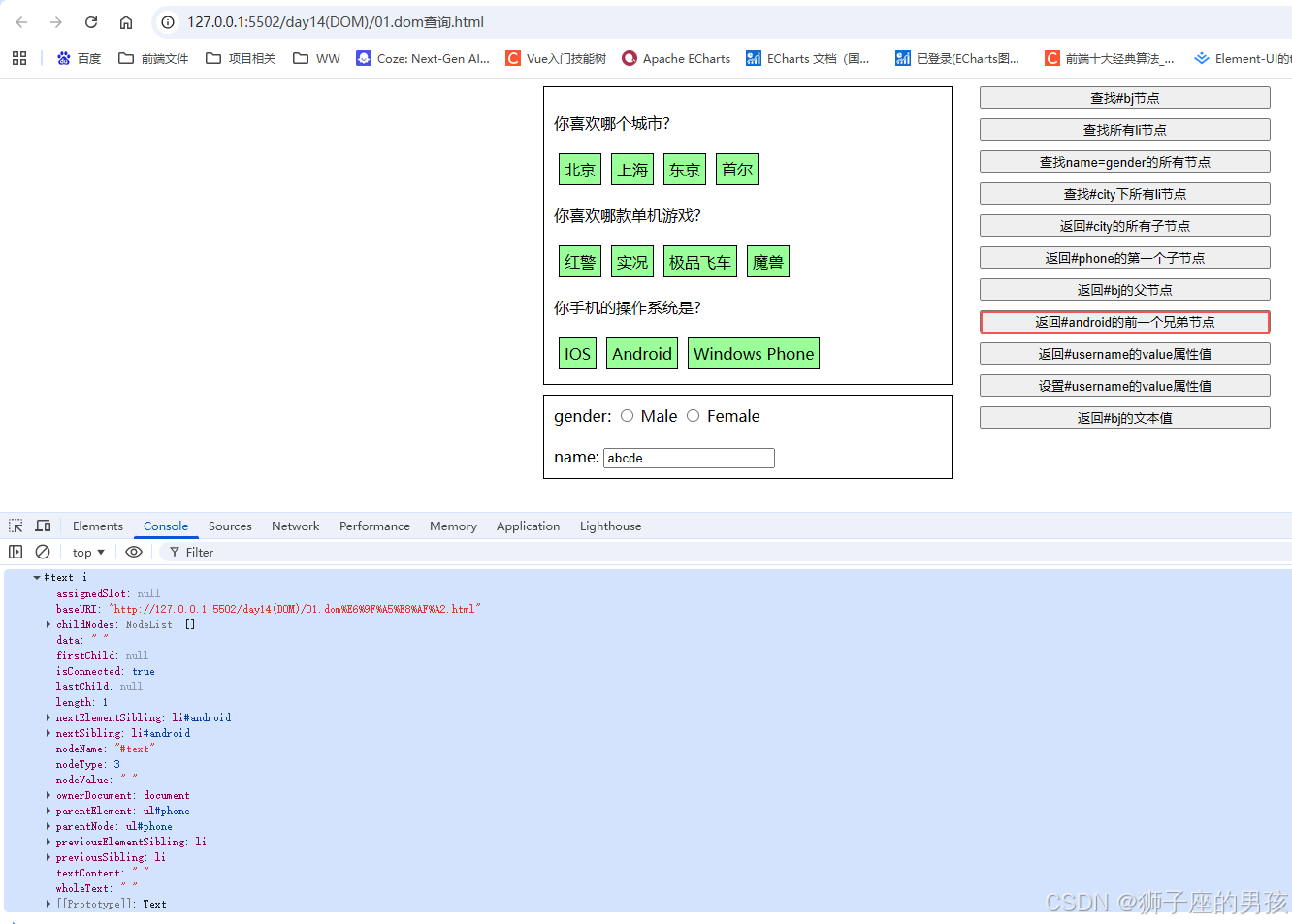Open the Vue入门技能树 bookmark
The height and width of the screenshot is (924, 1292).
[556, 58]
